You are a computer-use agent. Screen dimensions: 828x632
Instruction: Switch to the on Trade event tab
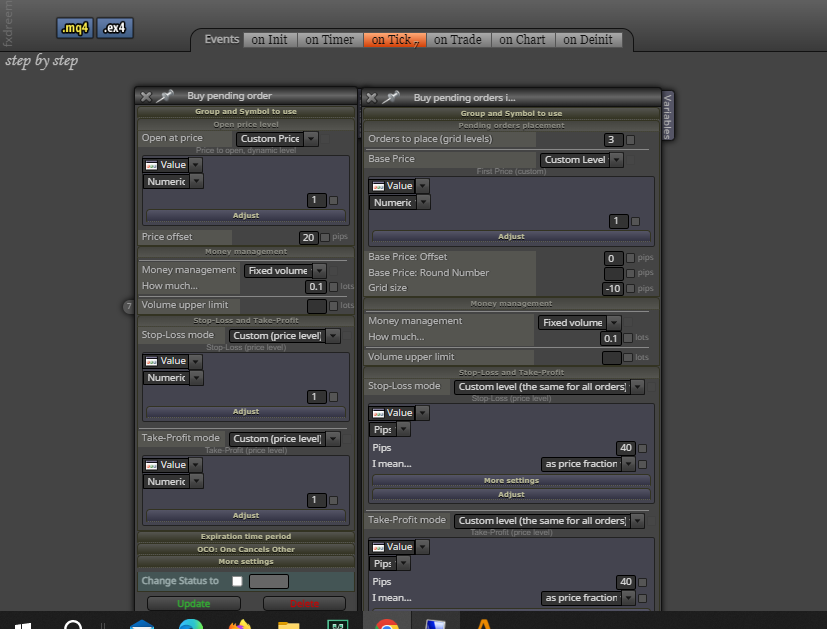[x=458, y=40]
